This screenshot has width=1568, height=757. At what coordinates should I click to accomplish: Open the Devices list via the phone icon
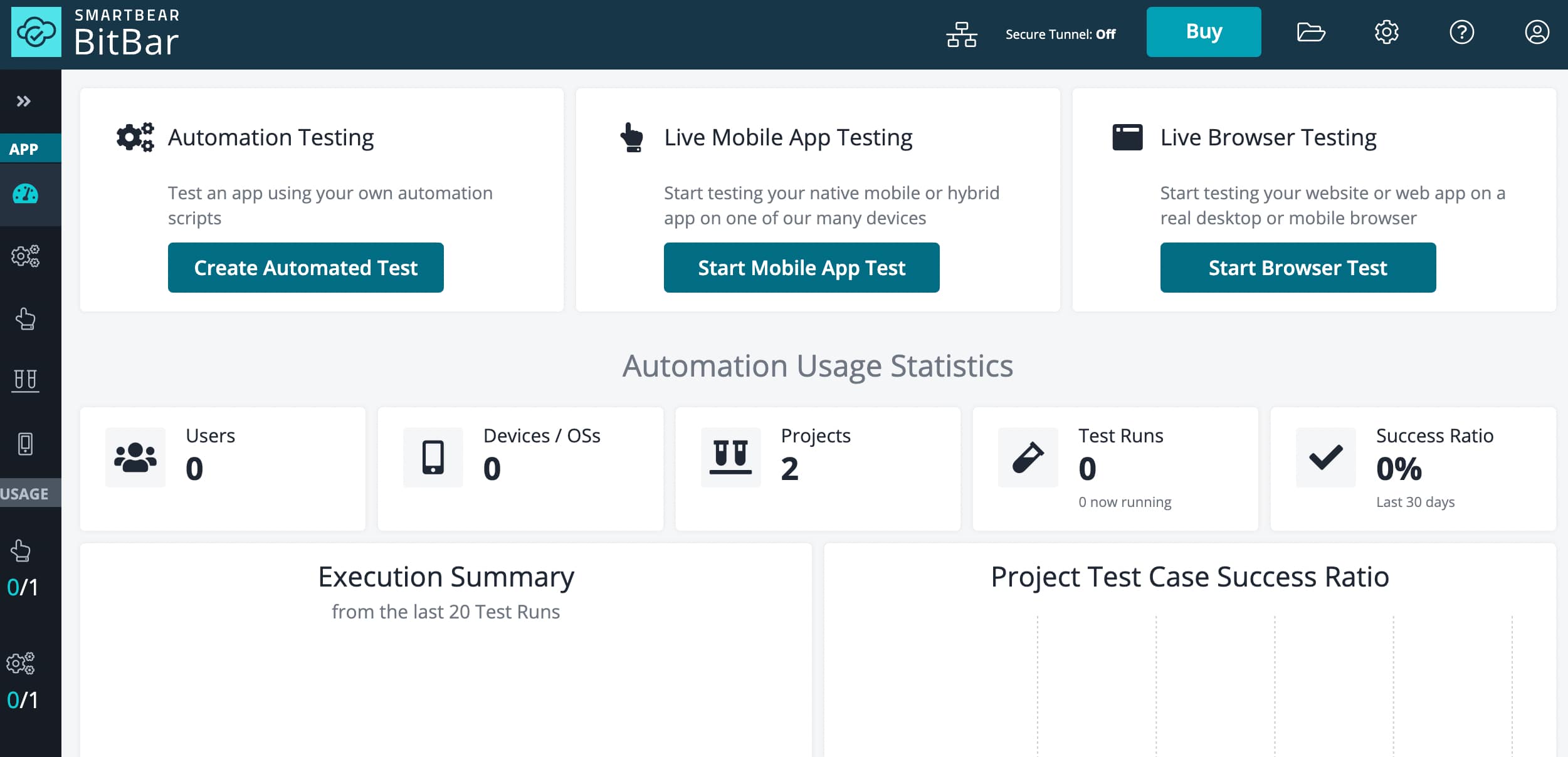point(25,443)
